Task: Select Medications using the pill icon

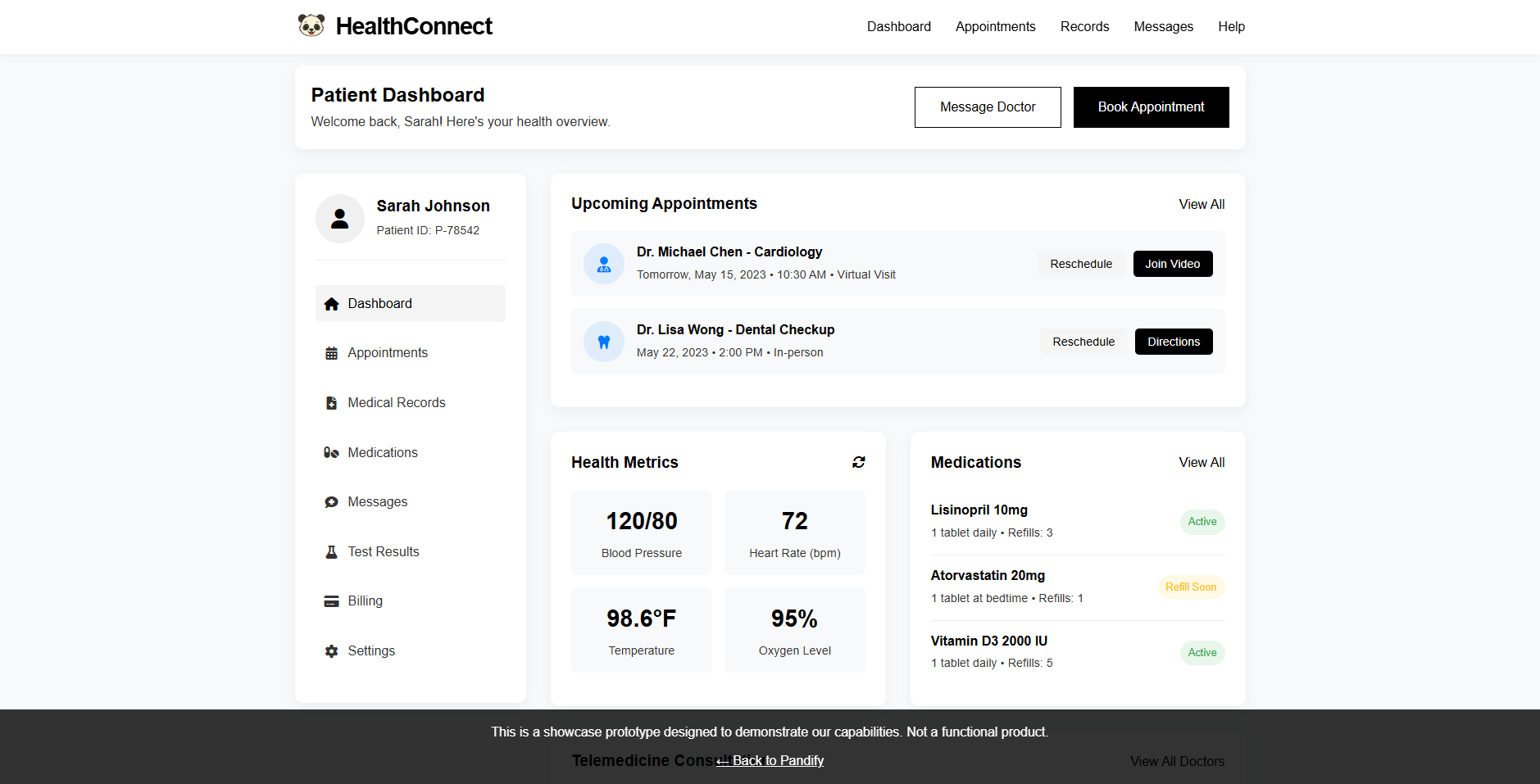Action: [331, 452]
